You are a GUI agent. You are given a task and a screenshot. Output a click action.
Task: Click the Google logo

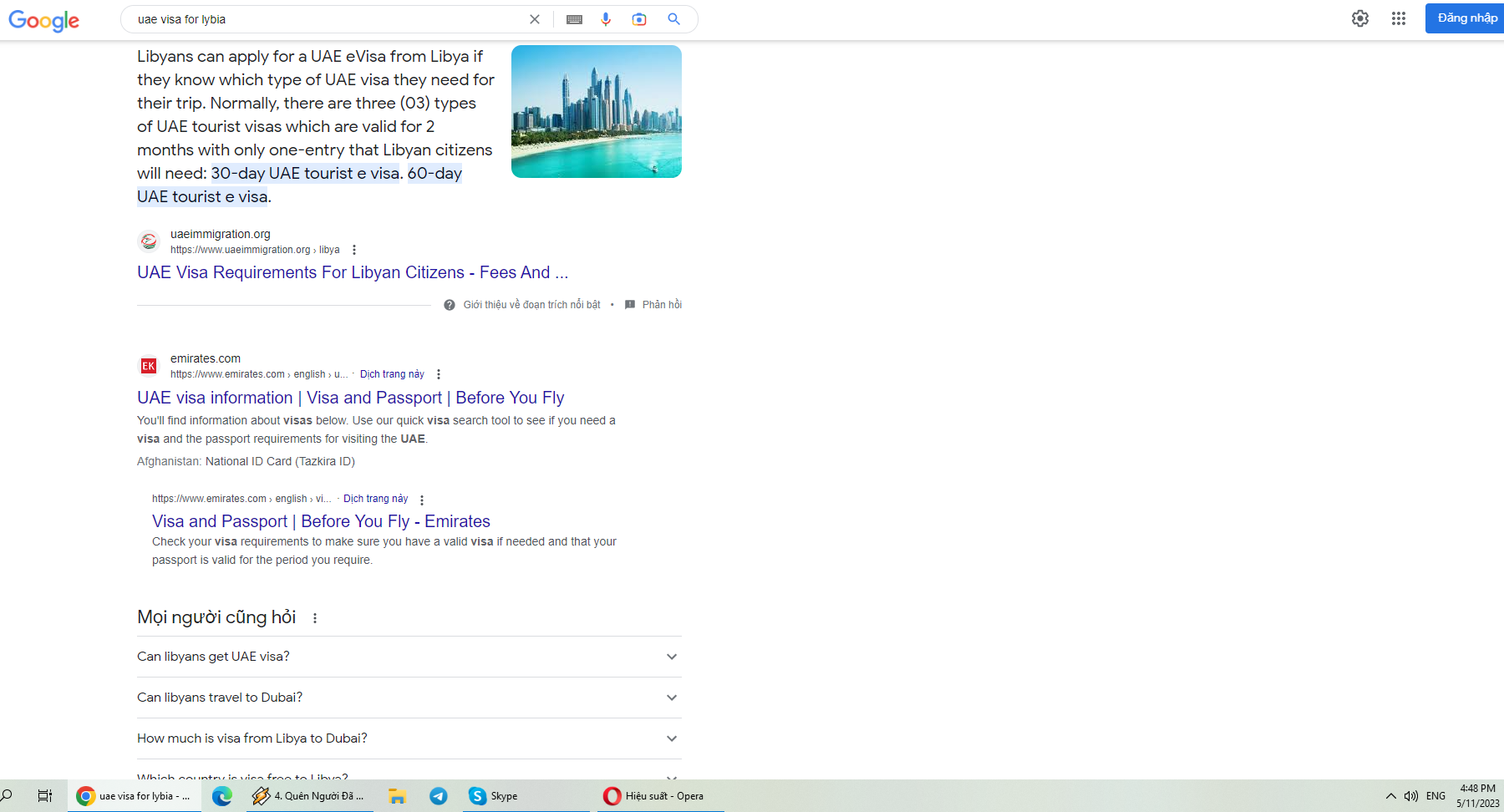pos(43,20)
